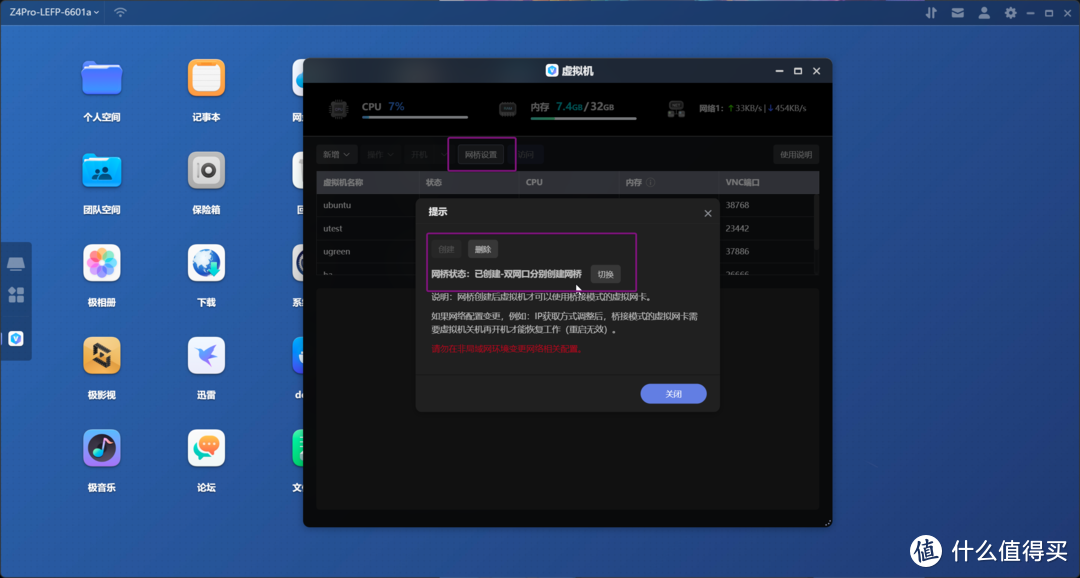Click the virtual machine icon in left dock

click(x=16, y=339)
